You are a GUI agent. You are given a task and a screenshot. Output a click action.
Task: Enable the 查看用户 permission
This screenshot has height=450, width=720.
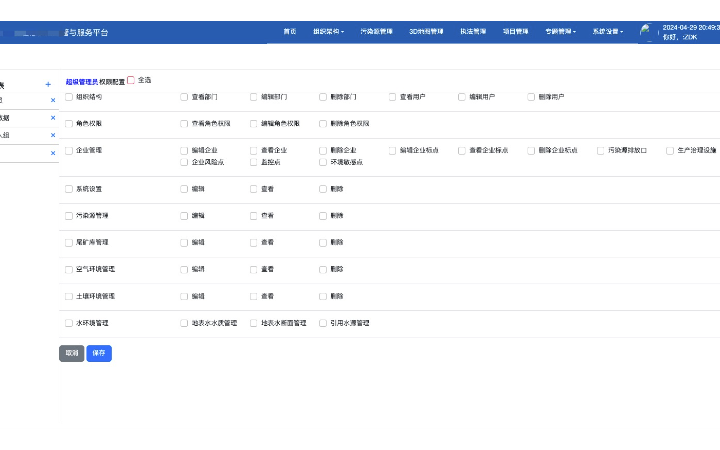(x=392, y=97)
